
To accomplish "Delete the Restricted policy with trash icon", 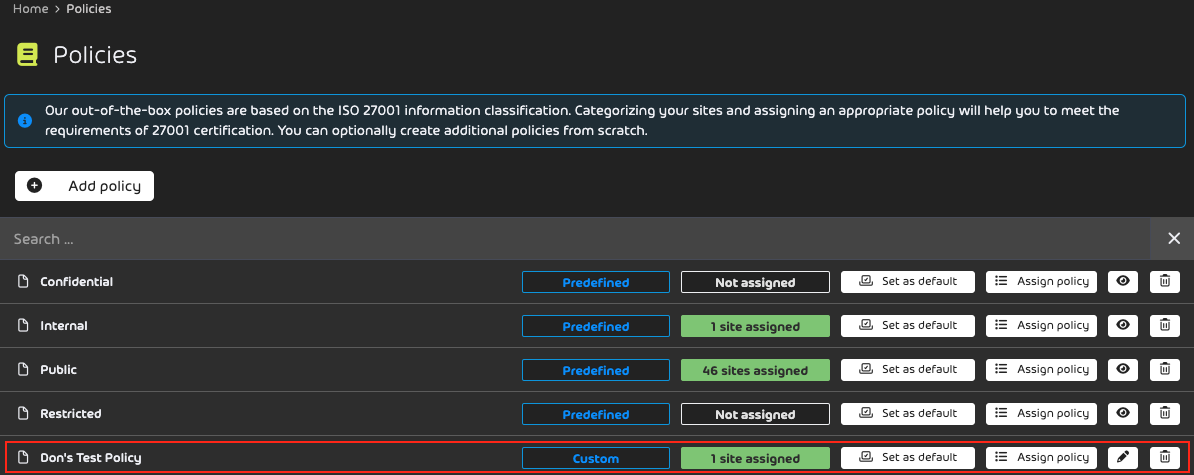I will pyautogui.click(x=1164, y=414).
